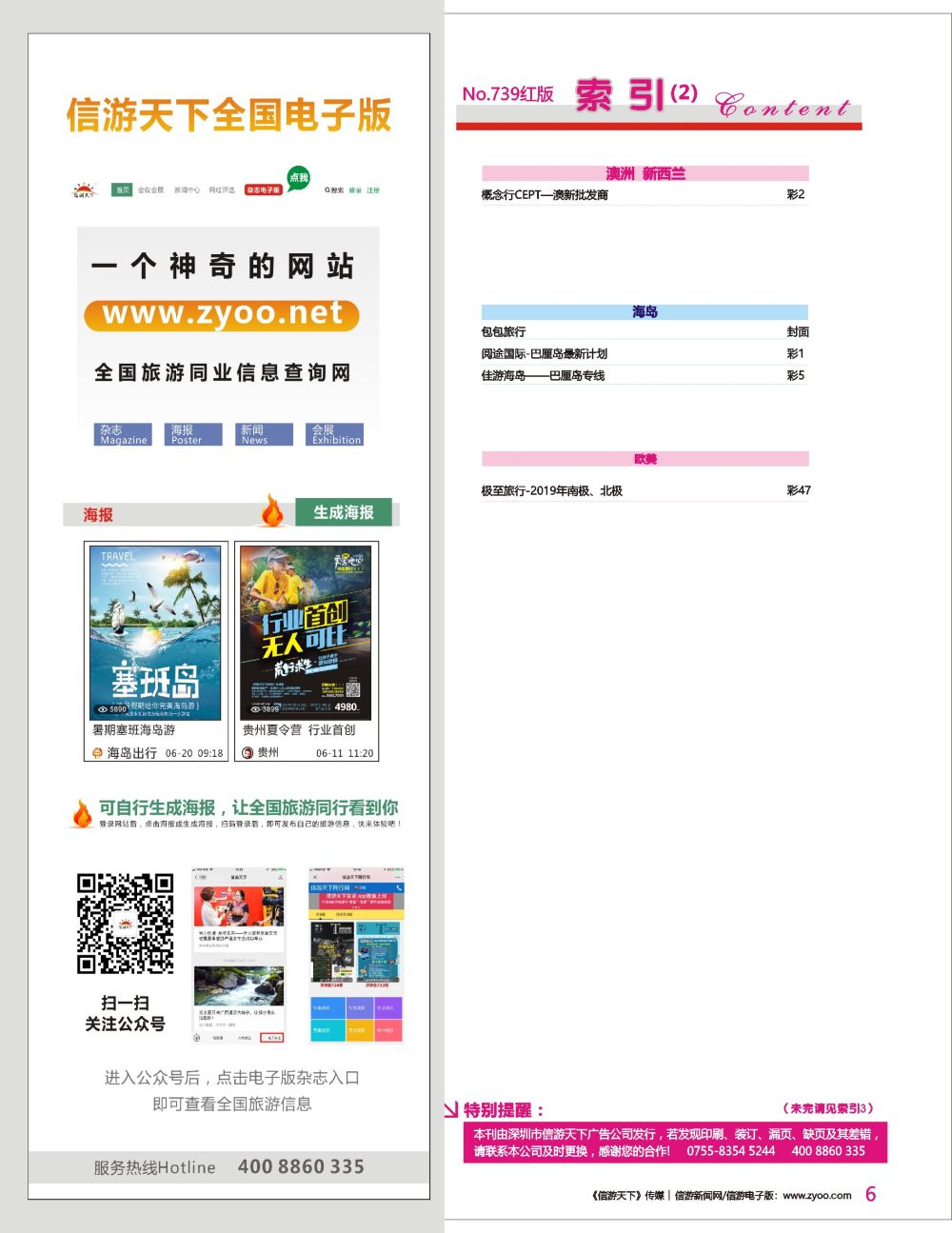Click the 海岛出行 publisher avatar icon
952x1233 pixels.
97,753
